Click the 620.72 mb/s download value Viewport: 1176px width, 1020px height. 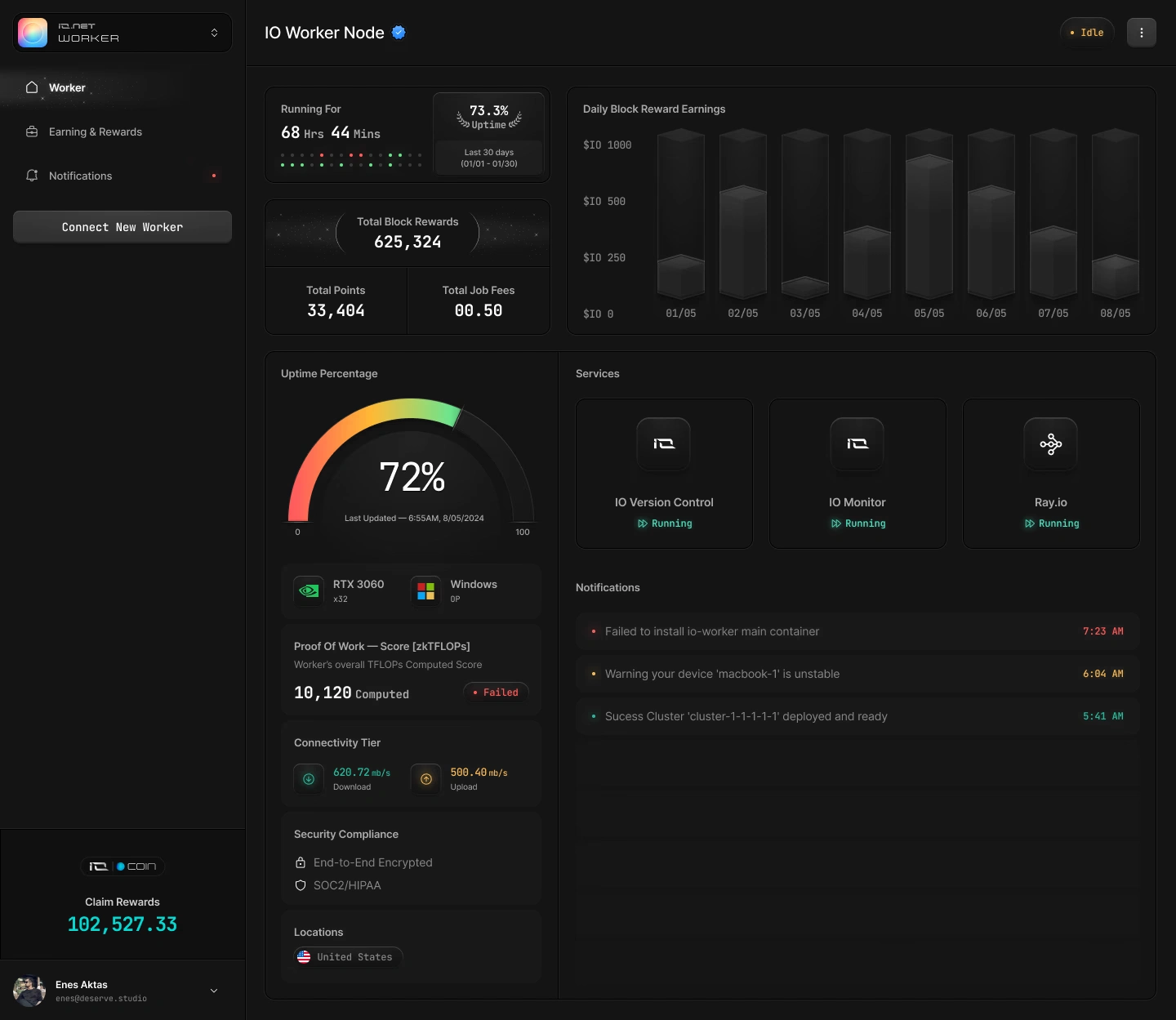pyautogui.click(x=362, y=773)
